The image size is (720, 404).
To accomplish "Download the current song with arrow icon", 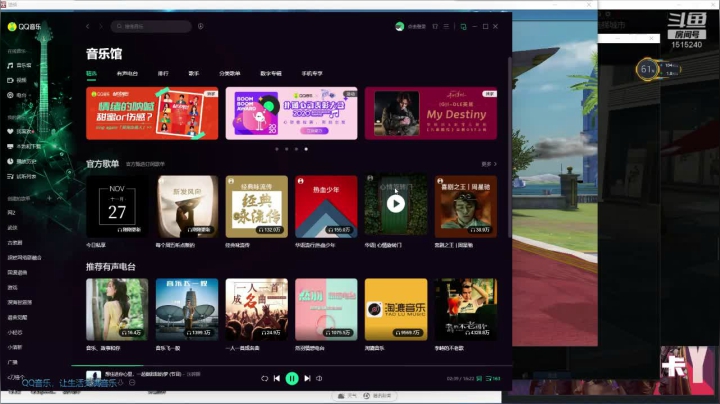I will tap(121, 382).
